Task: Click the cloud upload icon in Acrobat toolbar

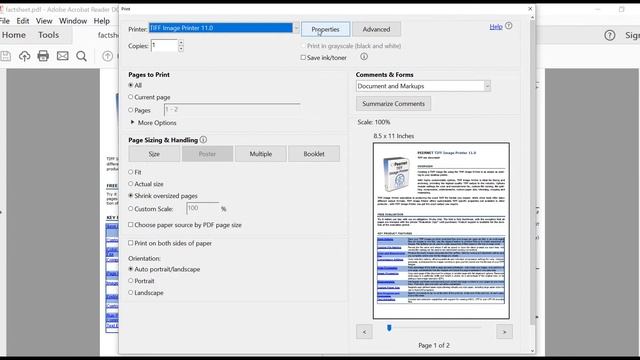Action: 24,56
